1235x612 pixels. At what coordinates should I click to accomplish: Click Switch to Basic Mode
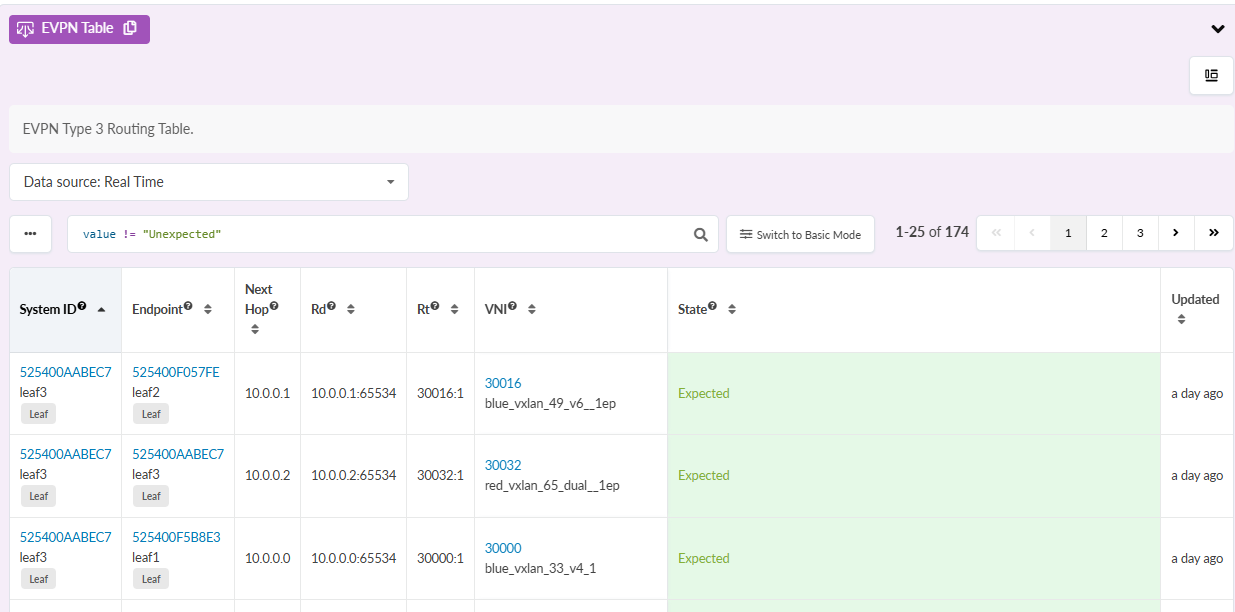tap(800, 234)
